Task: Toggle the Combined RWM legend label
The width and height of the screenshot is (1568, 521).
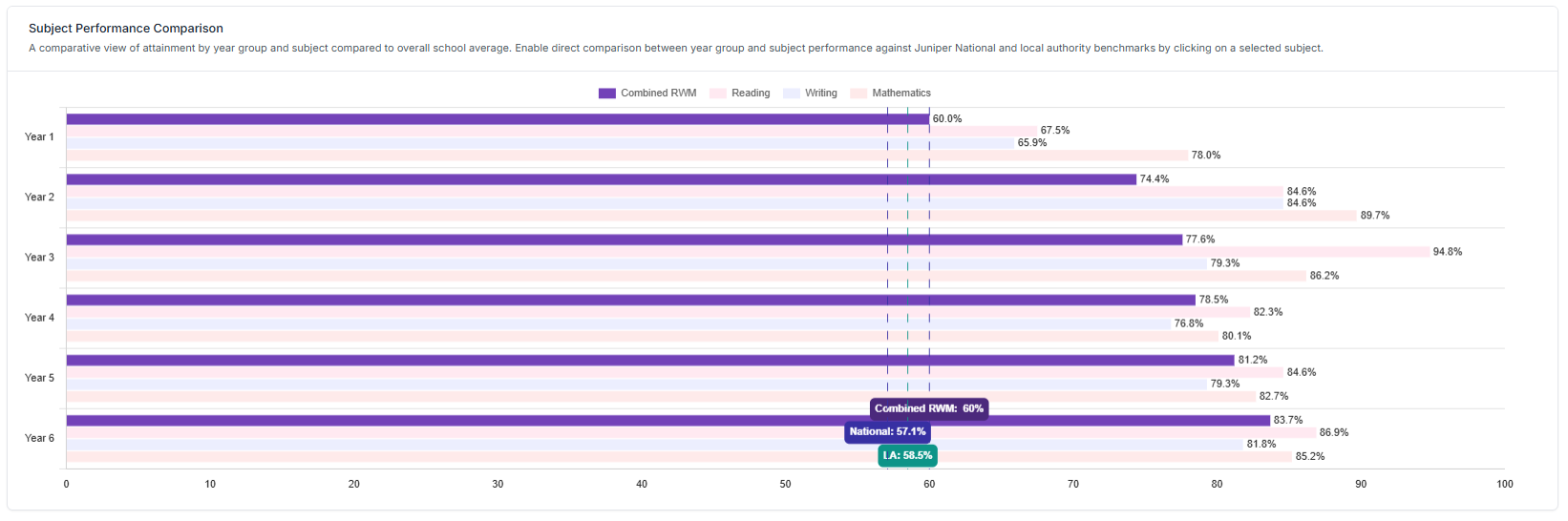Action: 658,94
